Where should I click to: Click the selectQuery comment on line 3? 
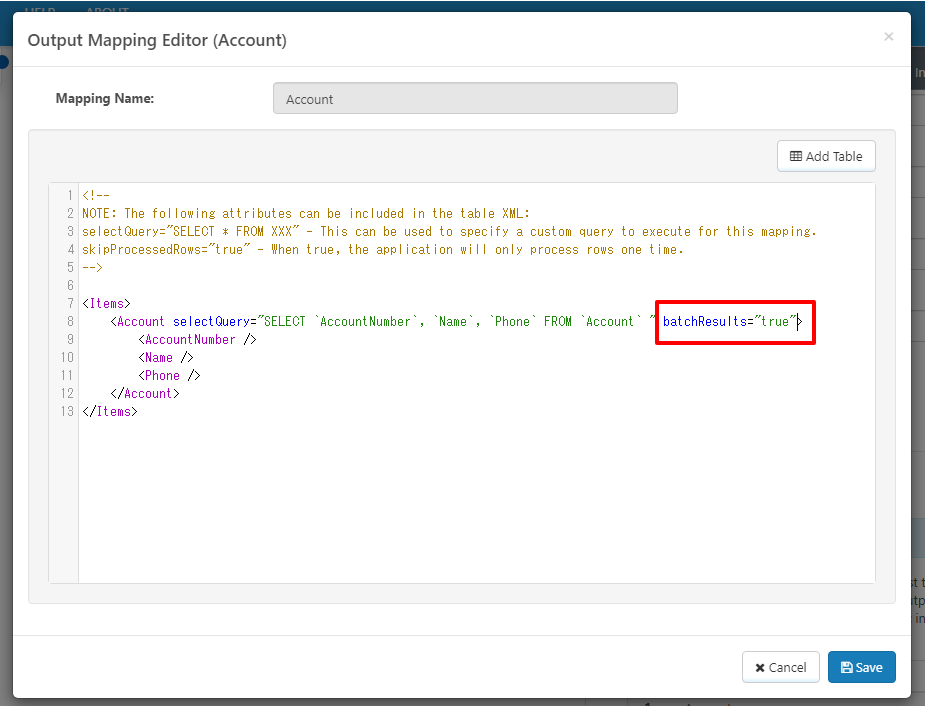[x=449, y=232]
